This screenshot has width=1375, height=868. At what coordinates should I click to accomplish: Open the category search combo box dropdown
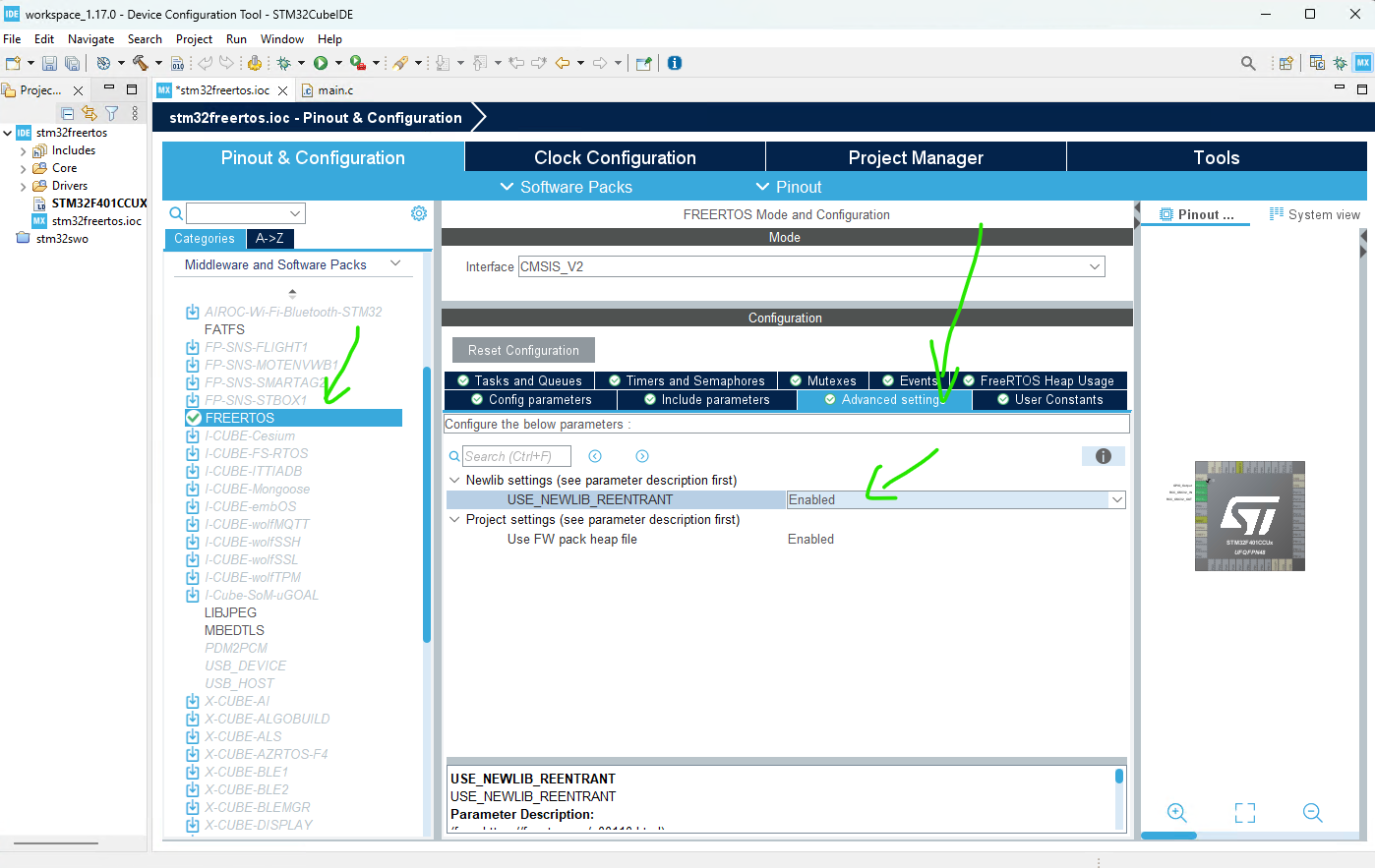(295, 213)
